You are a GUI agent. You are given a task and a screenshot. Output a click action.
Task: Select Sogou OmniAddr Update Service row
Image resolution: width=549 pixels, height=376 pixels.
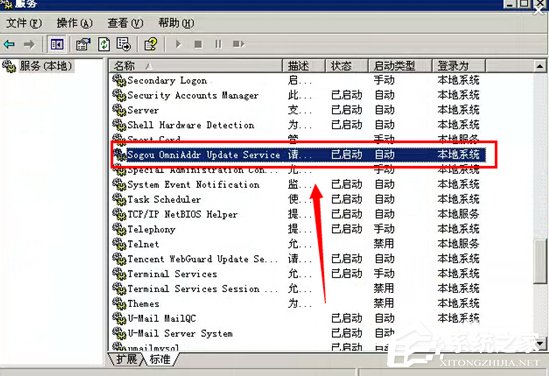coord(298,155)
